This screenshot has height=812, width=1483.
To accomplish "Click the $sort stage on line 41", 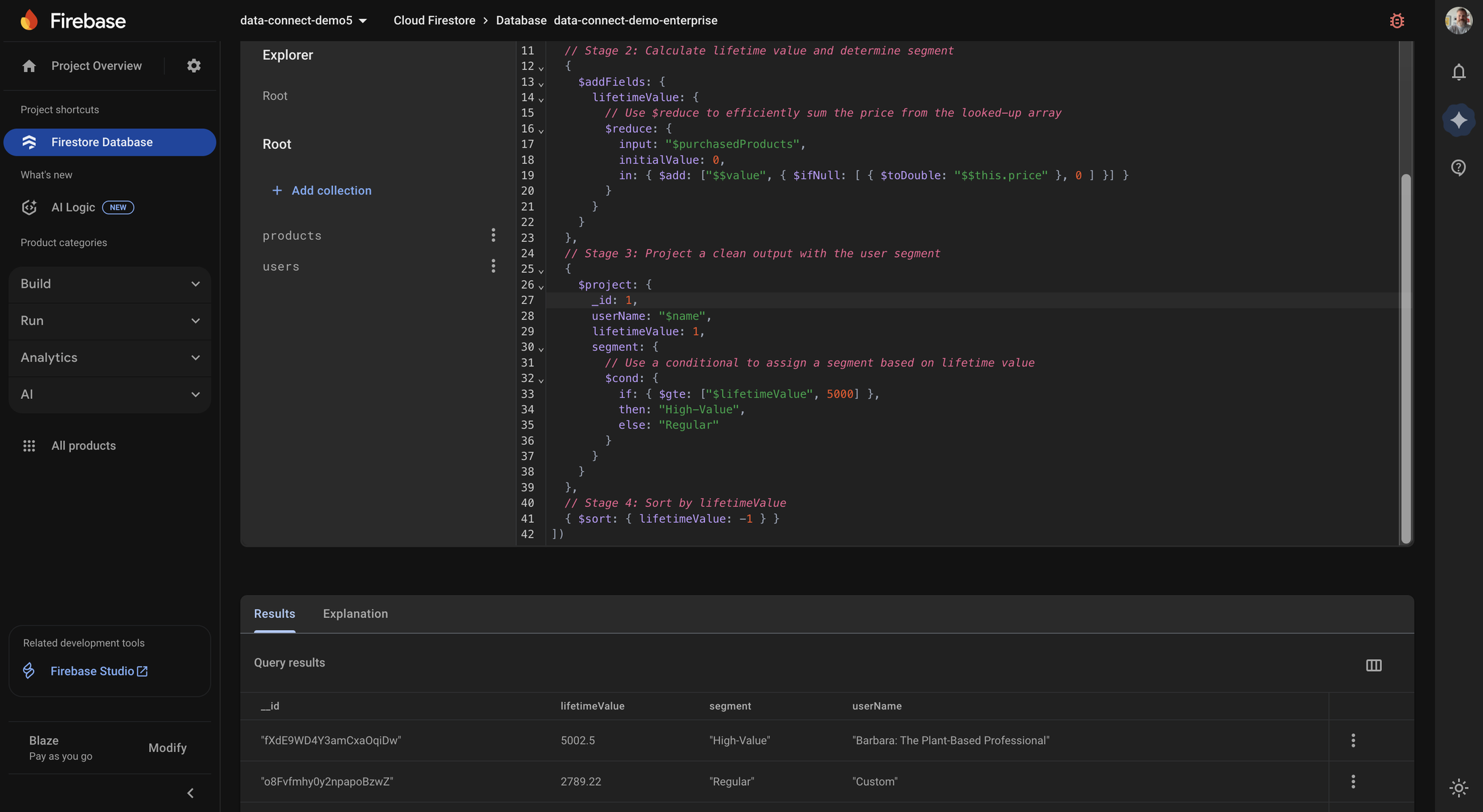I will click(672, 519).
